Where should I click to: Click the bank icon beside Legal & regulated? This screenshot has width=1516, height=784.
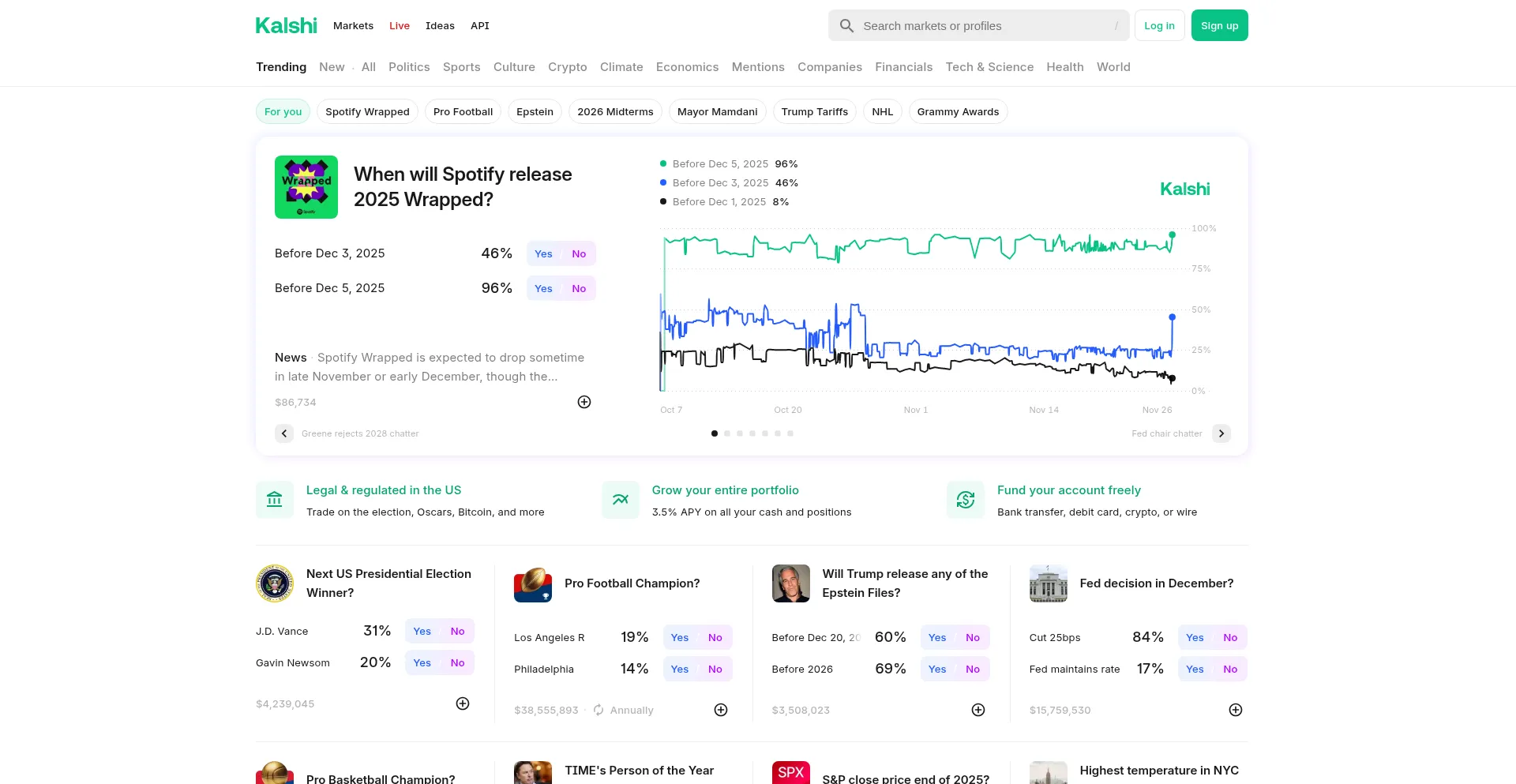[275, 500]
